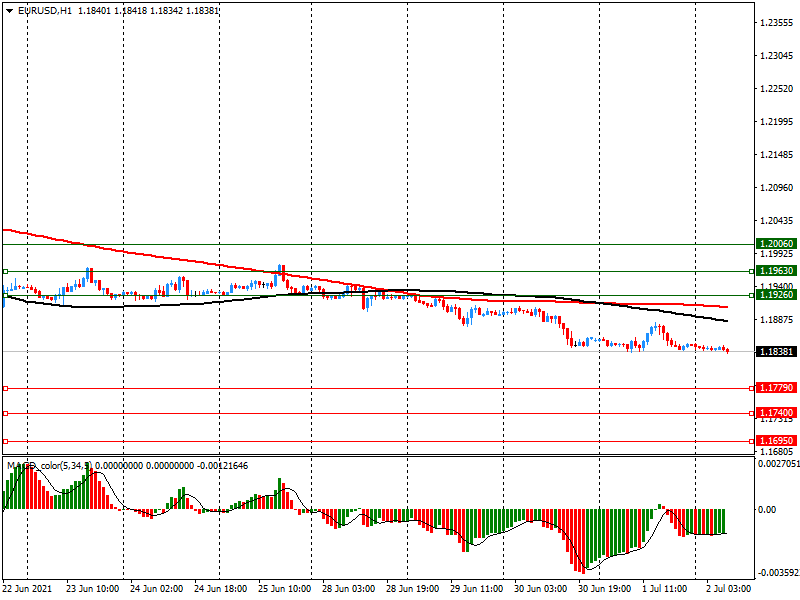This screenshot has height=600, width=800.
Task: Click left anchor square of 1.19630 line
Action: [5, 271]
